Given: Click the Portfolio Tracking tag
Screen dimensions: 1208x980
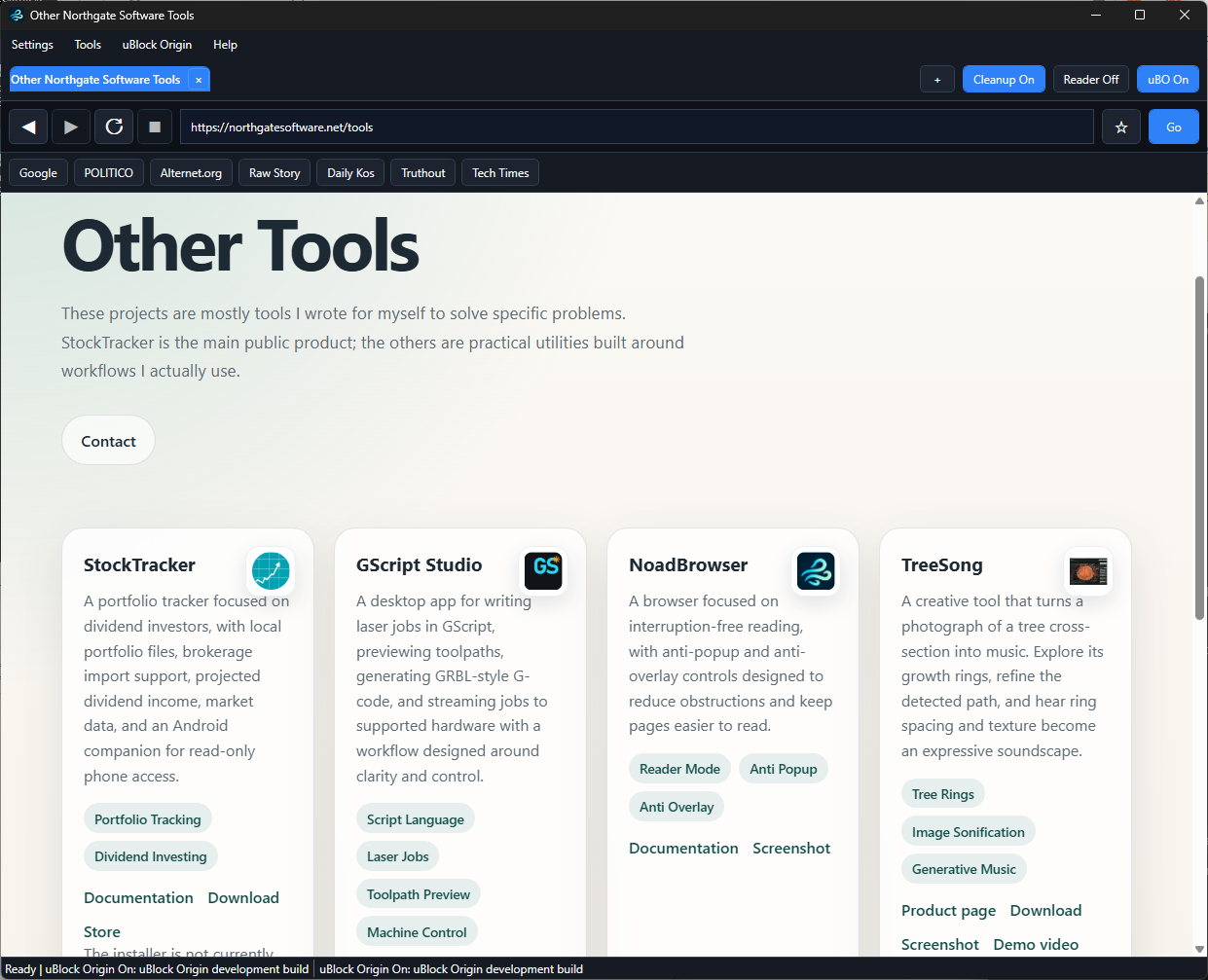Looking at the screenshot, I should pos(148,819).
